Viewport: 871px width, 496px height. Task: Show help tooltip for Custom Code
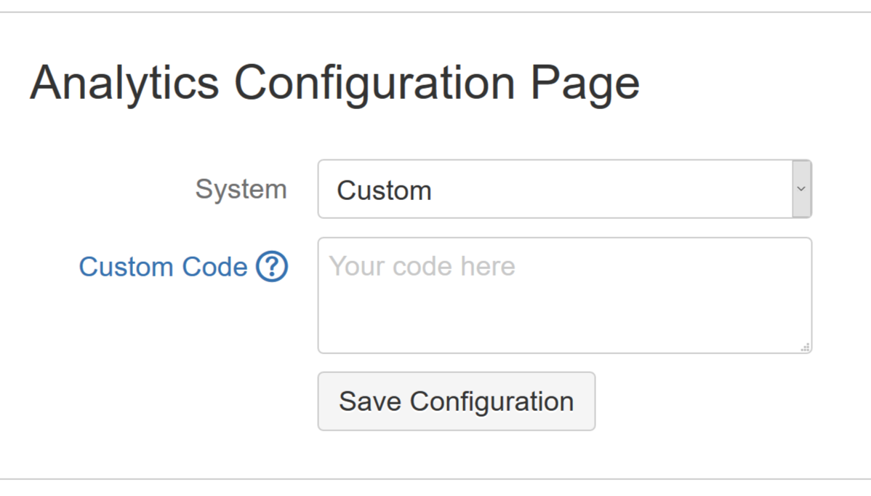pos(272,267)
